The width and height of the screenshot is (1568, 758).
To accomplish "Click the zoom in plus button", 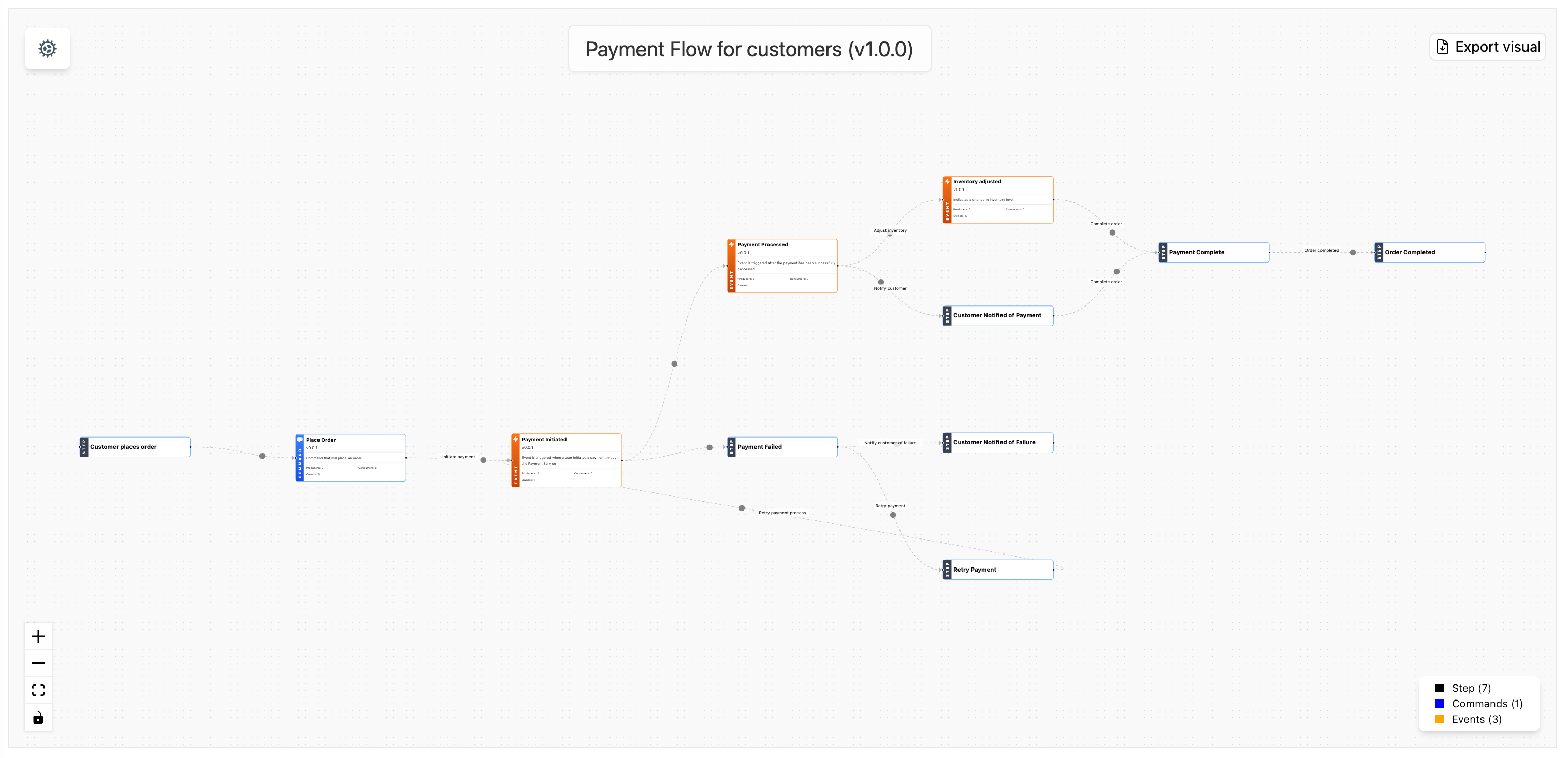I will [38, 636].
